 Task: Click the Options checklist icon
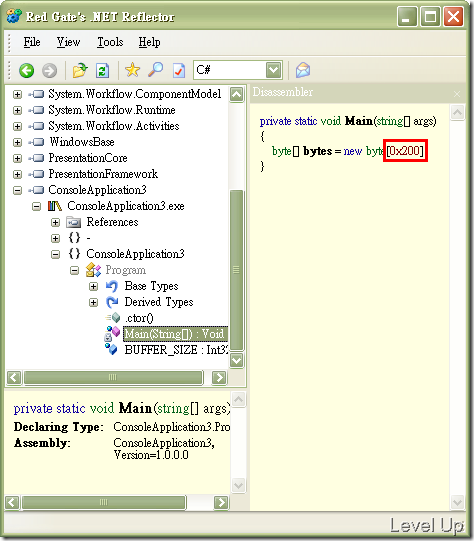(x=179, y=70)
